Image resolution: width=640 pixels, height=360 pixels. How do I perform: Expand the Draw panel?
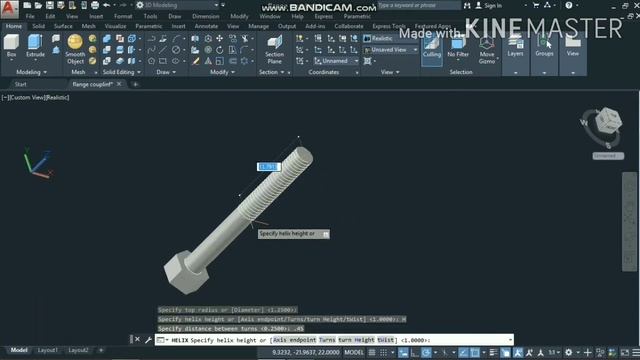click(x=166, y=72)
